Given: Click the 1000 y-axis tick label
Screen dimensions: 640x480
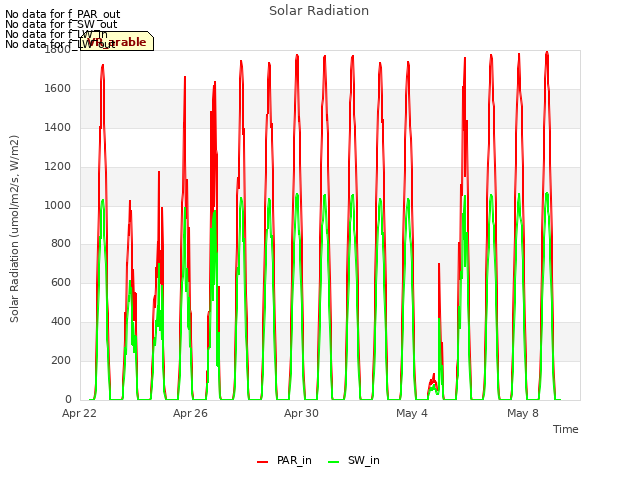Looking at the screenshot, I should [58, 205].
